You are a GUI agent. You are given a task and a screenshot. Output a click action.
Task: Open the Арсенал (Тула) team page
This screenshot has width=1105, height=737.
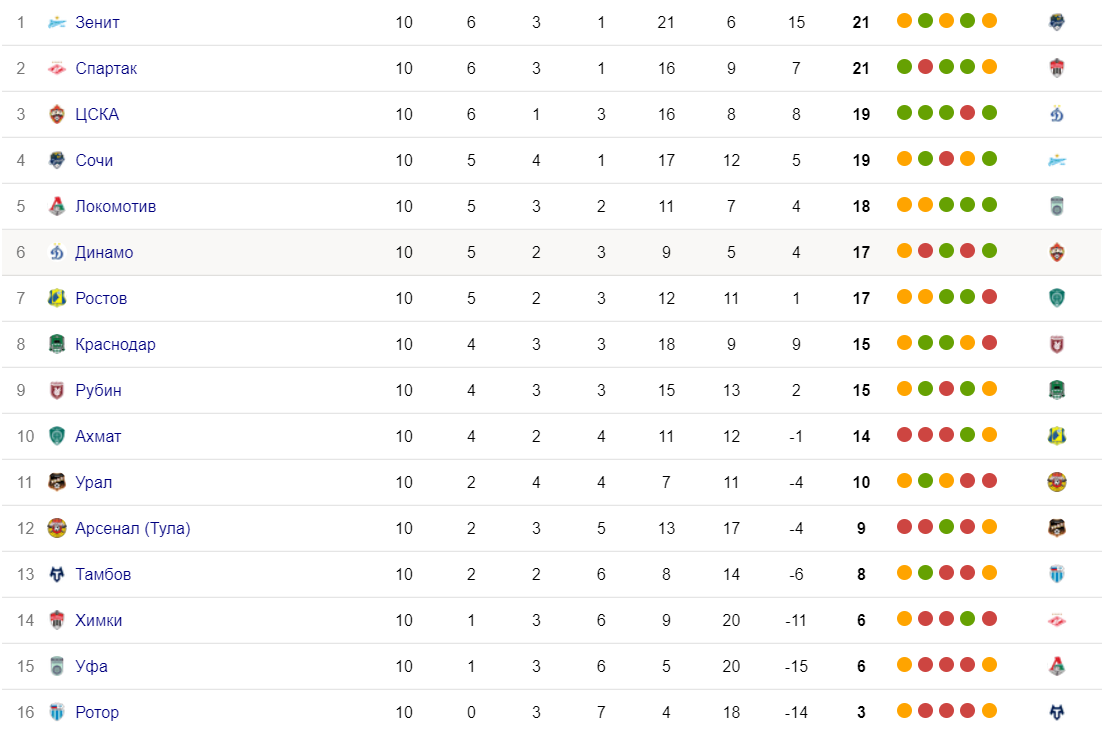point(132,528)
